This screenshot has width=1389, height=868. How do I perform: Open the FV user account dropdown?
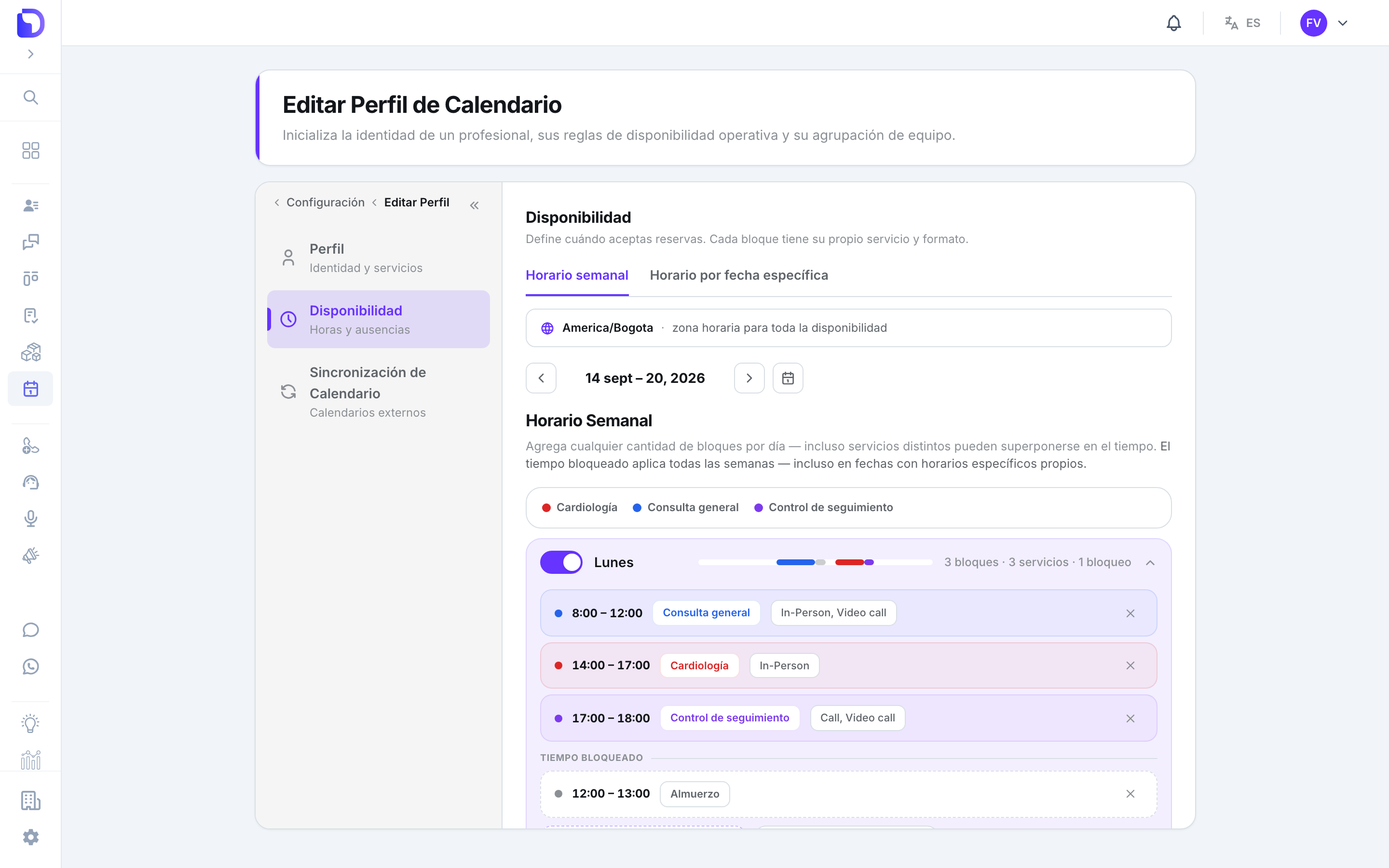point(1323,23)
